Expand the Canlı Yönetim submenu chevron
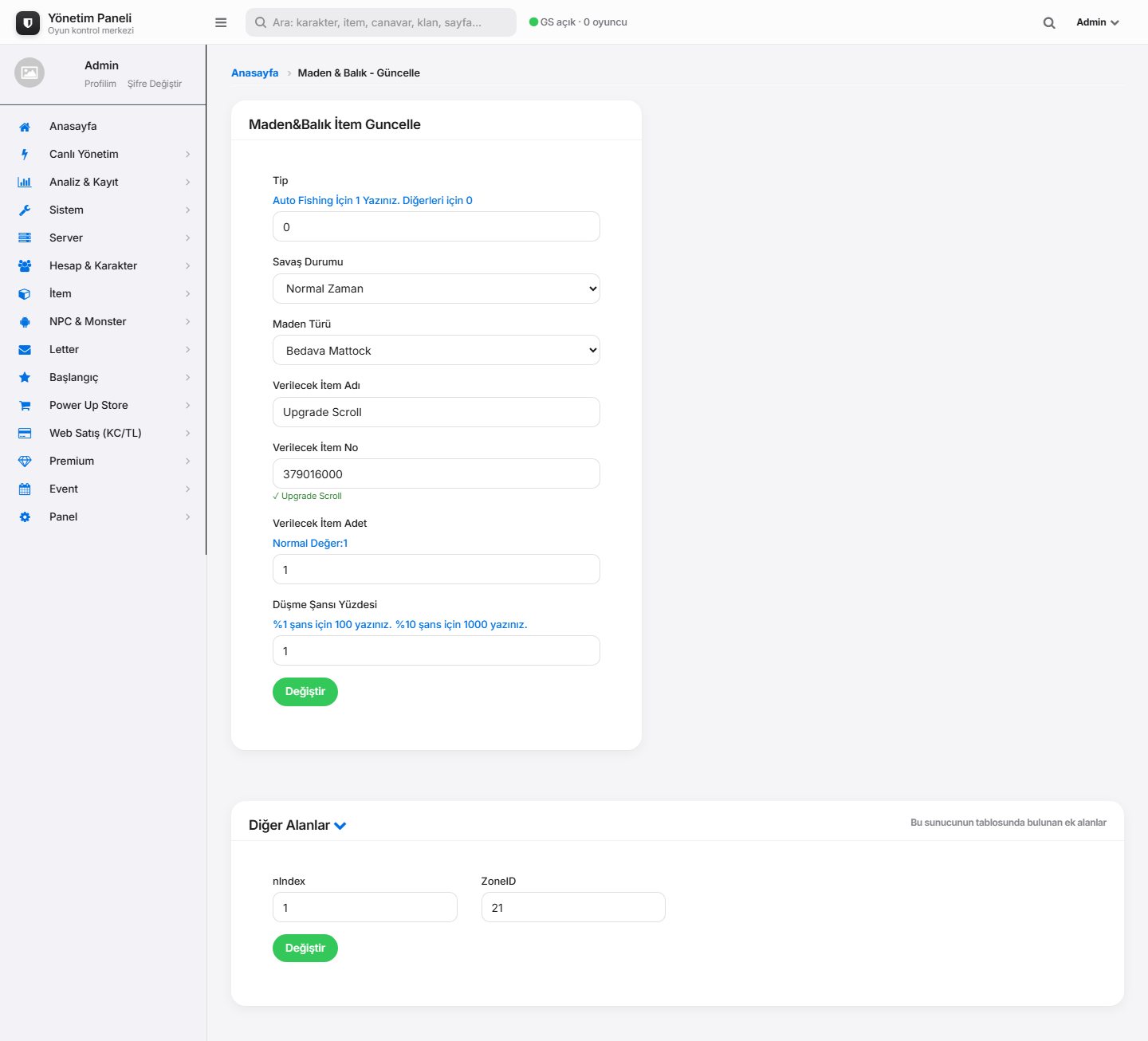1148x1041 pixels. pyautogui.click(x=188, y=155)
